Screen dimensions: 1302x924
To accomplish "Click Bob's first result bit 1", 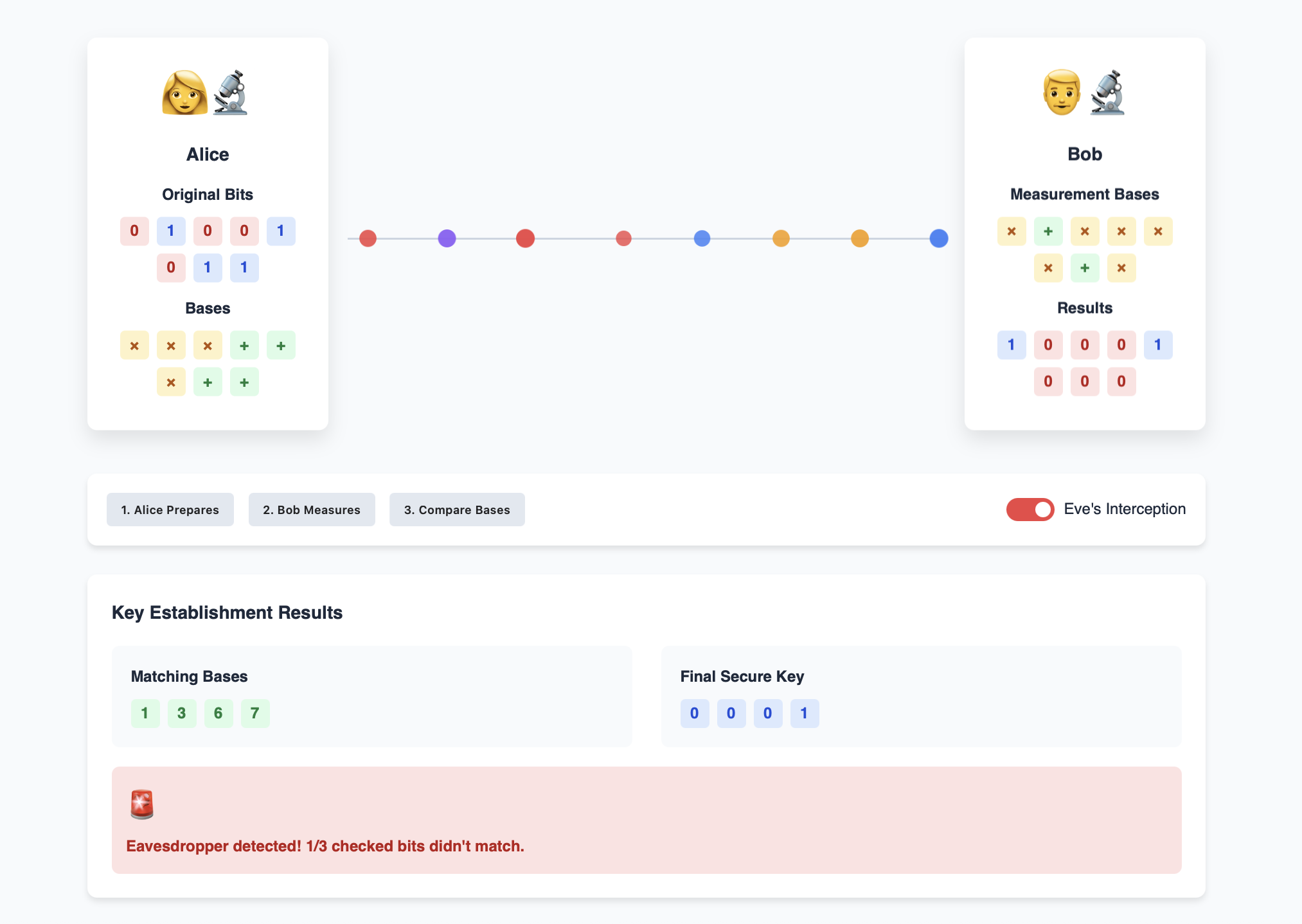I will click(x=1011, y=345).
